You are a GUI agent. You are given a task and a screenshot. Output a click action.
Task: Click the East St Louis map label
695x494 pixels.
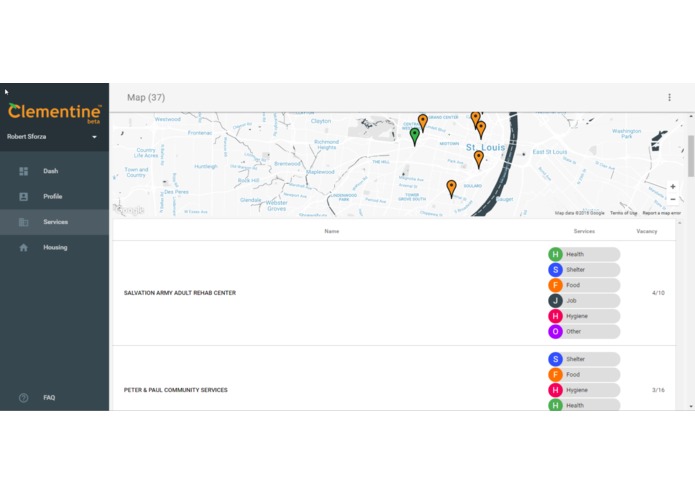tap(550, 152)
